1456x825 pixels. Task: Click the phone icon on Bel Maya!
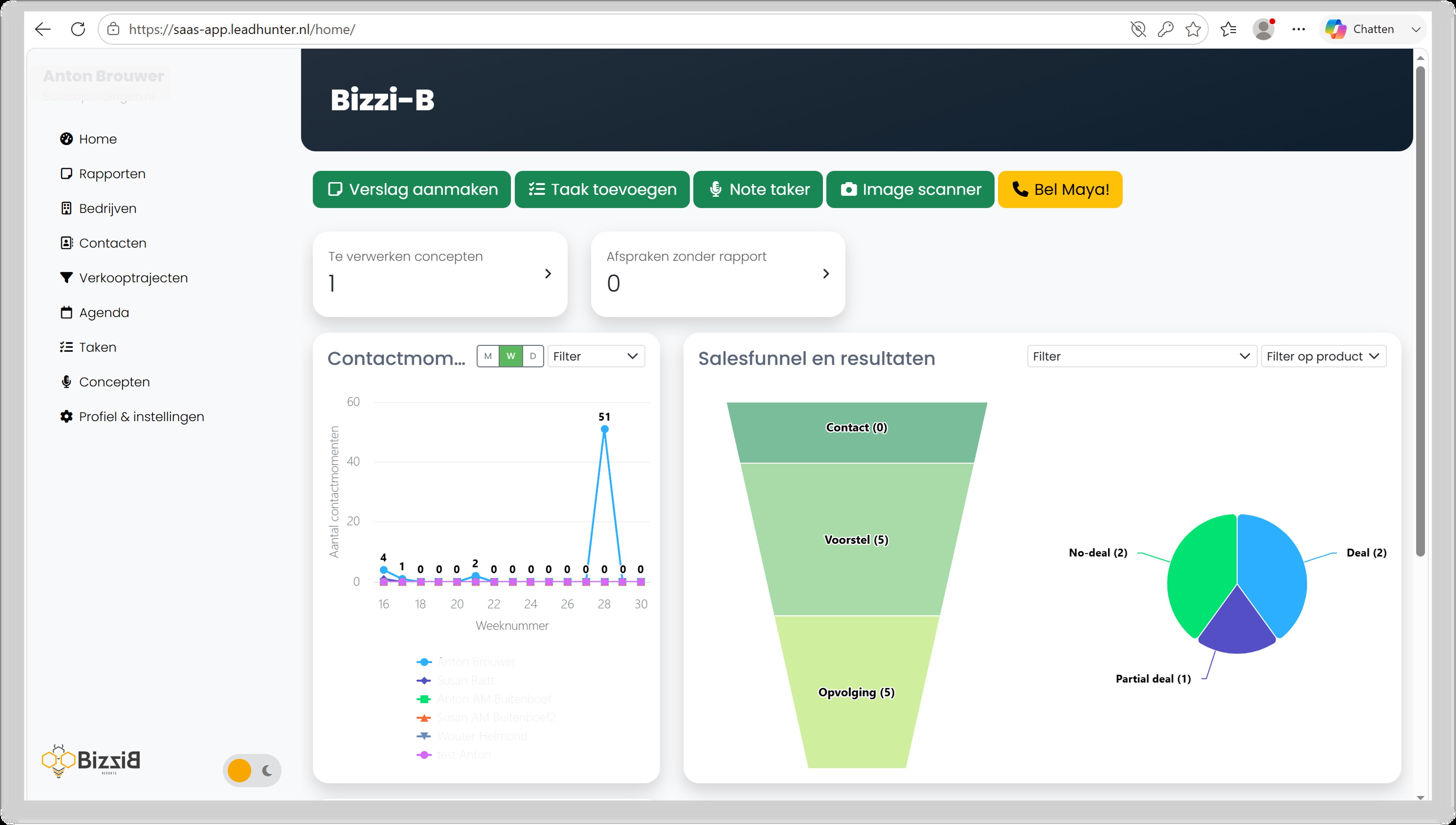[1020, 189]
